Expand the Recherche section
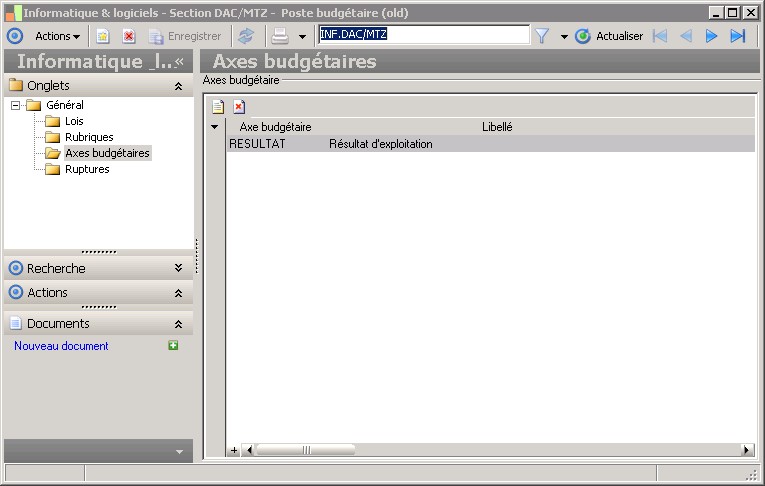The width and height of the screenshot is (765, 486). point(179,268)
